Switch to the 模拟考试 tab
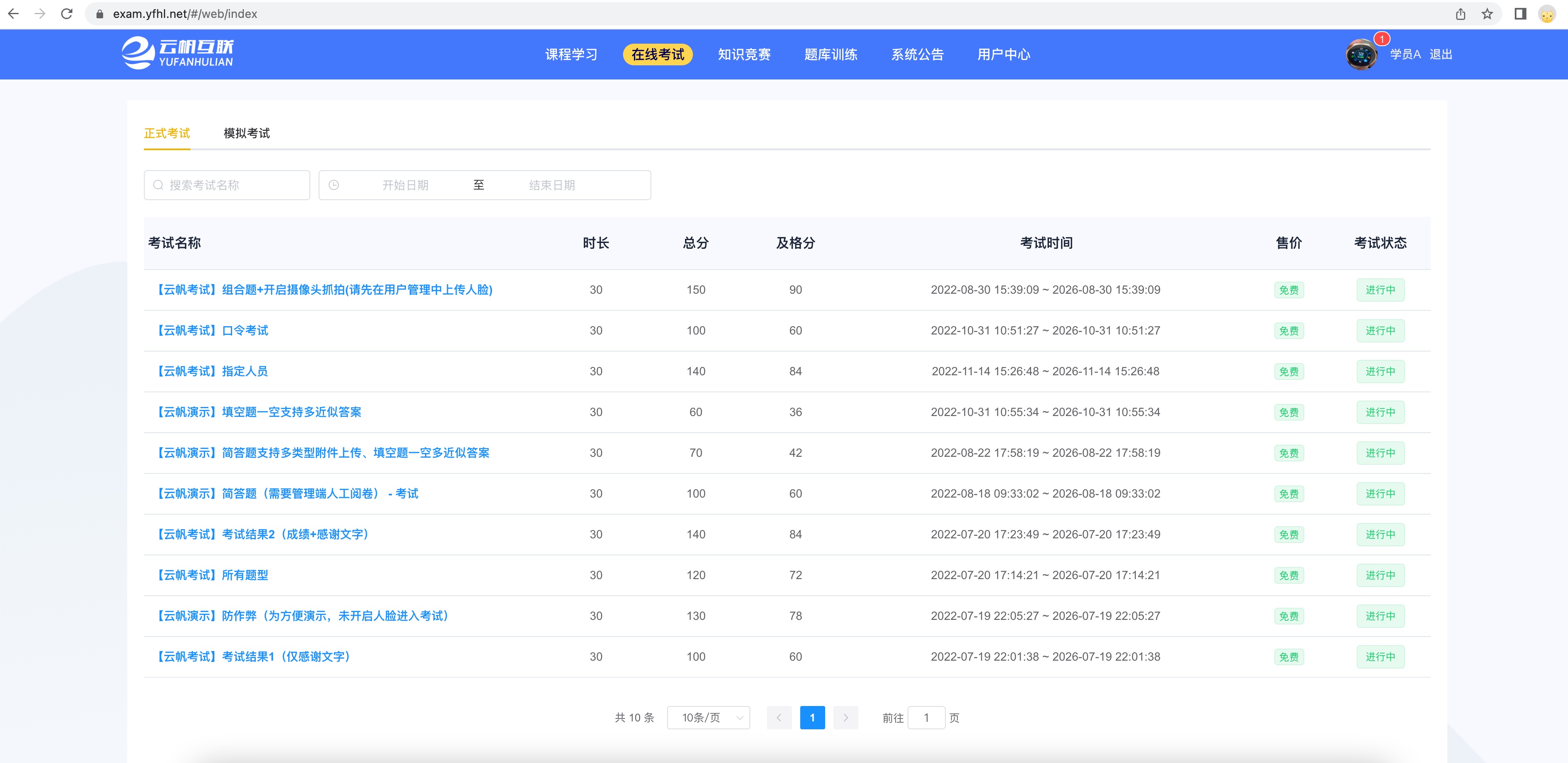Viewport: 1568px width, 763px height. 247,134
